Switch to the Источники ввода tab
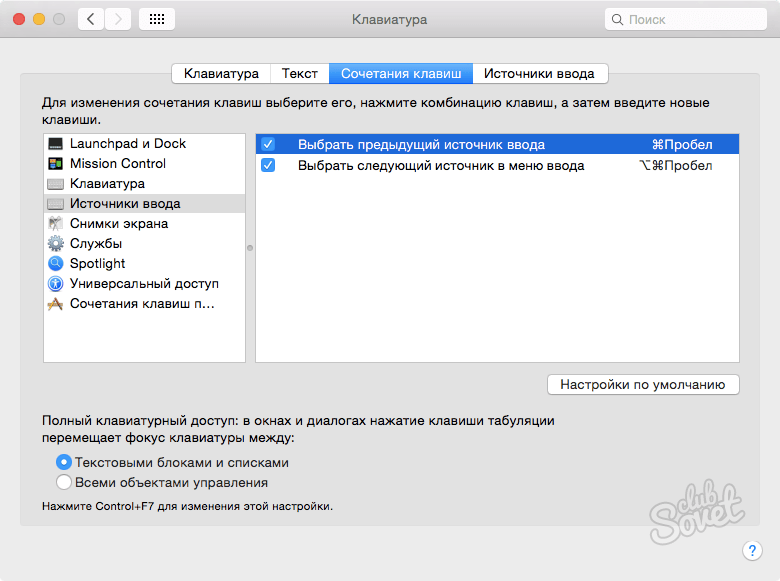780x581 pixels. pos(540,74)
